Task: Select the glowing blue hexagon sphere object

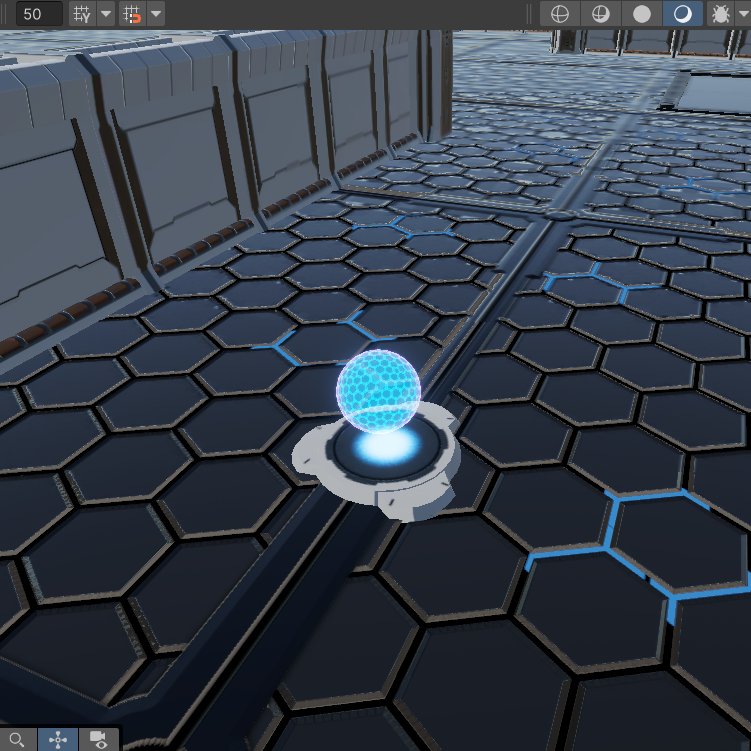Action: coord(378,391)
